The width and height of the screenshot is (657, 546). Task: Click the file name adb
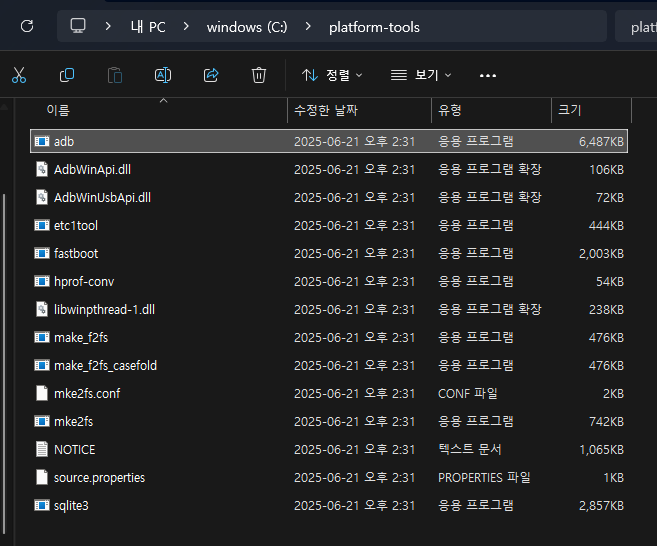(x=64, y=142)
